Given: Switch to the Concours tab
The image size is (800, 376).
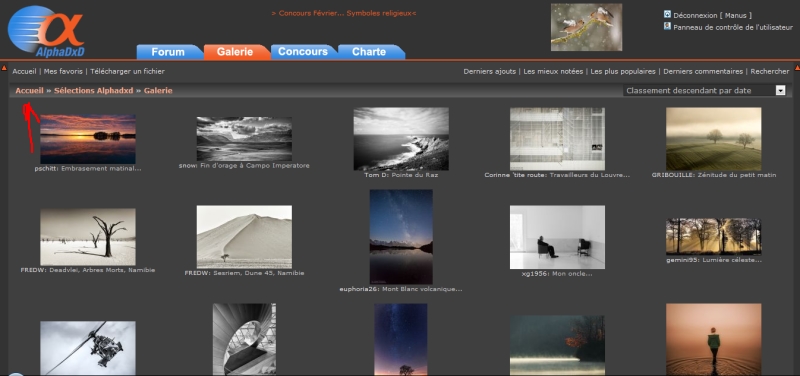Looking at the screenshot, I should (x=303, y=52).
